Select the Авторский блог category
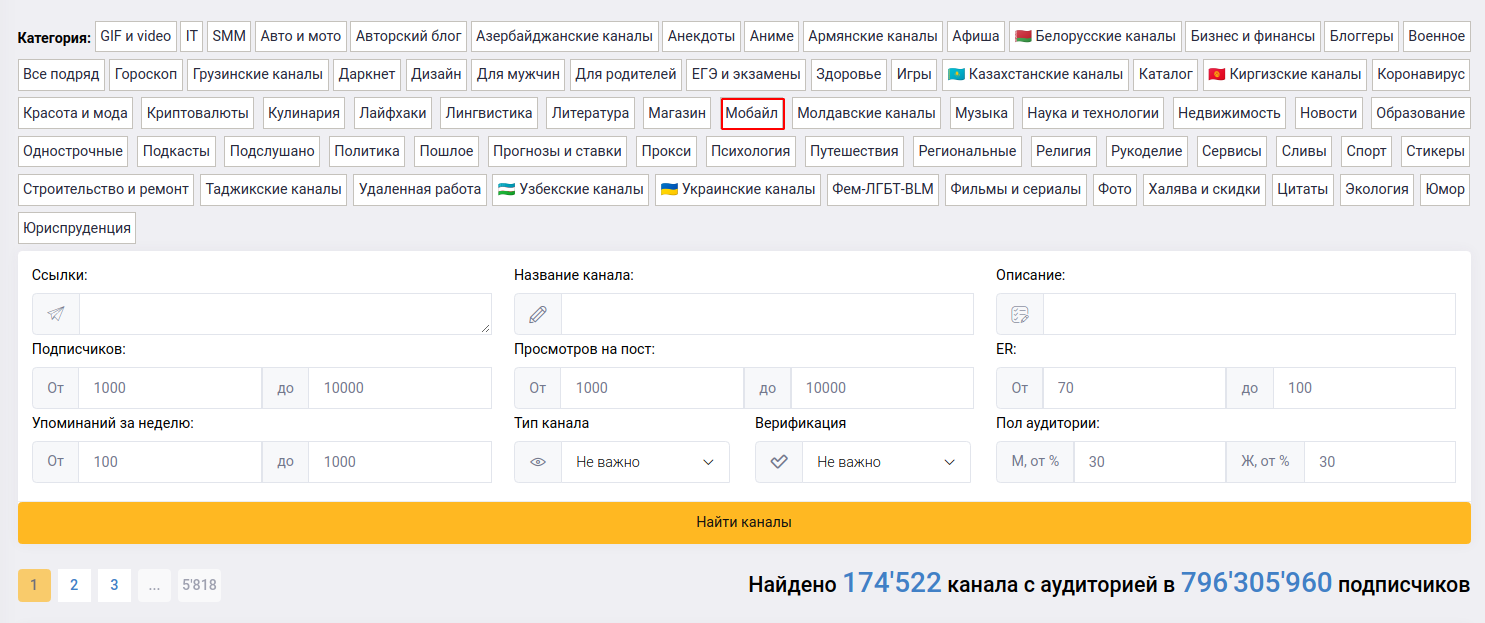 click(408, 36)
